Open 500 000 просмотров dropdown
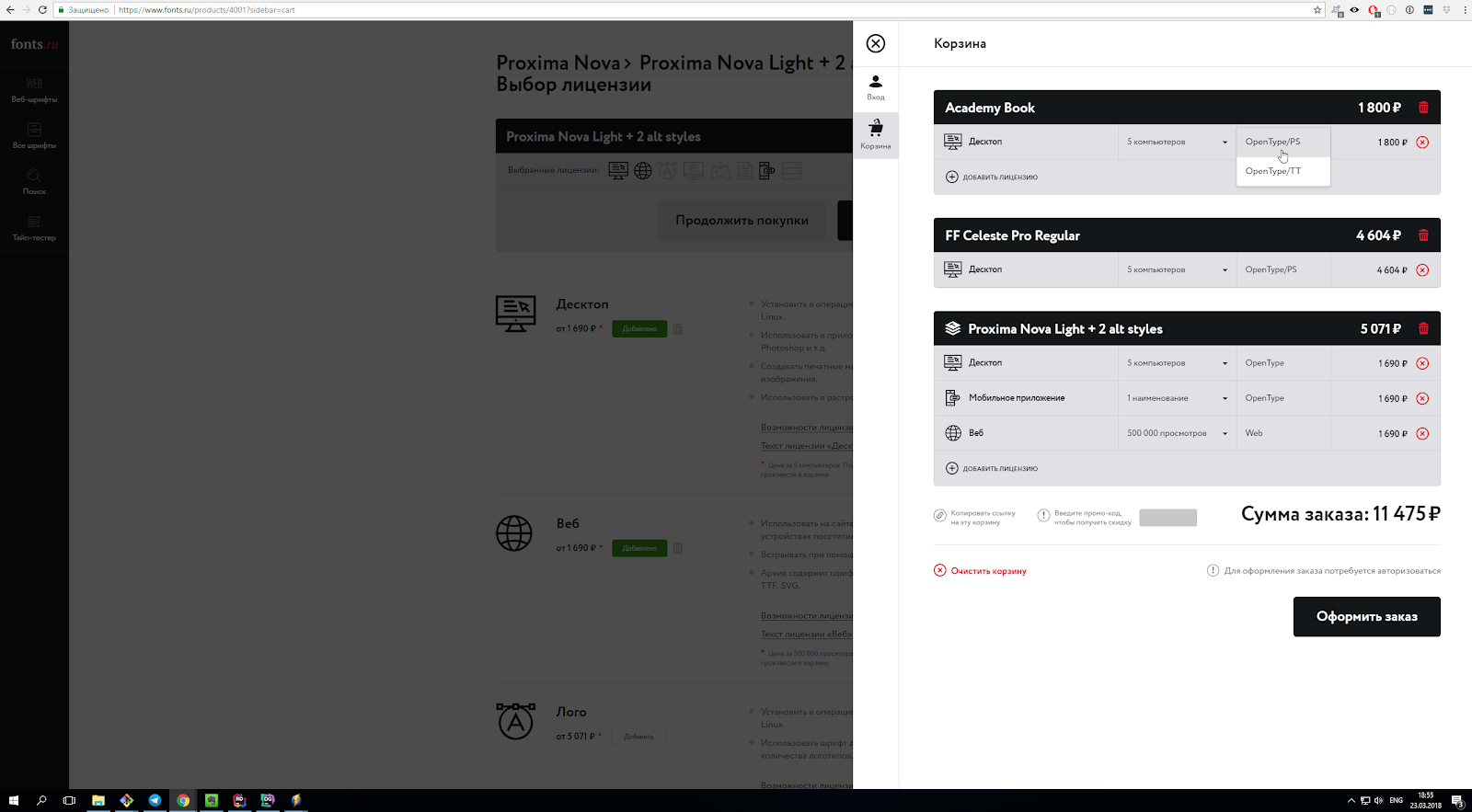 click(1177, 433)
